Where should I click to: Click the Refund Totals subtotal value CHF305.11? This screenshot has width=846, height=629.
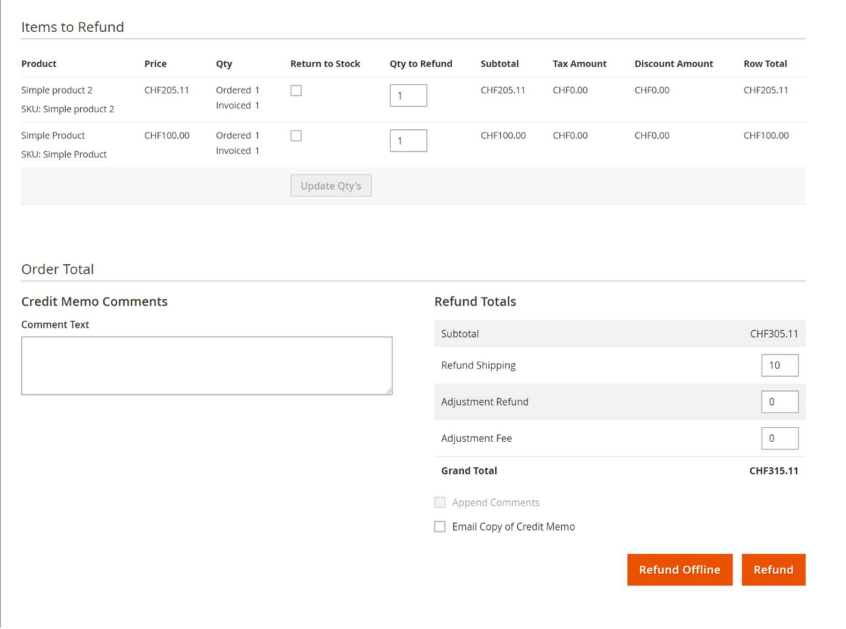(x=774, y=334)
